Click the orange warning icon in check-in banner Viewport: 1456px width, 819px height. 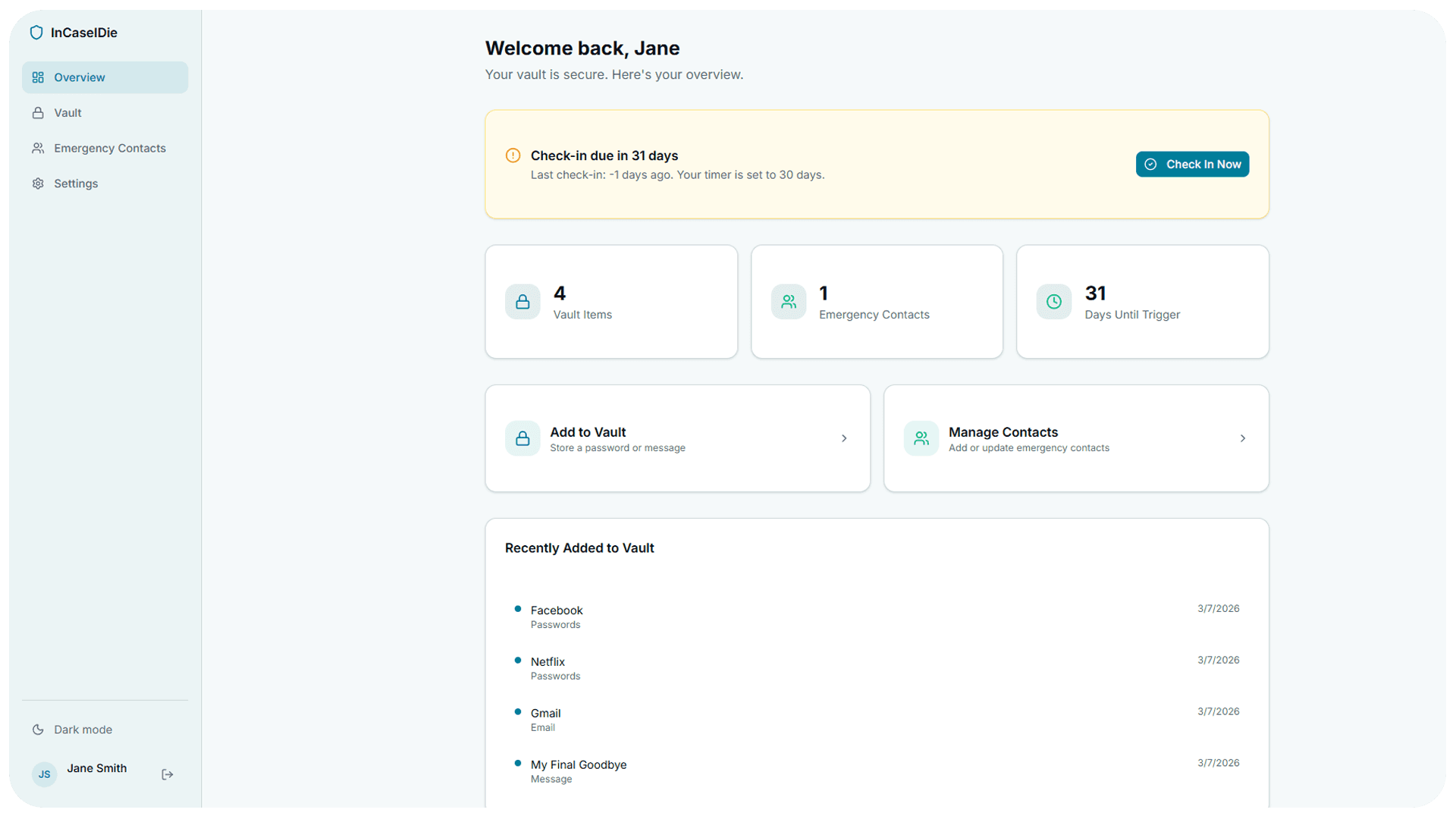513,155
